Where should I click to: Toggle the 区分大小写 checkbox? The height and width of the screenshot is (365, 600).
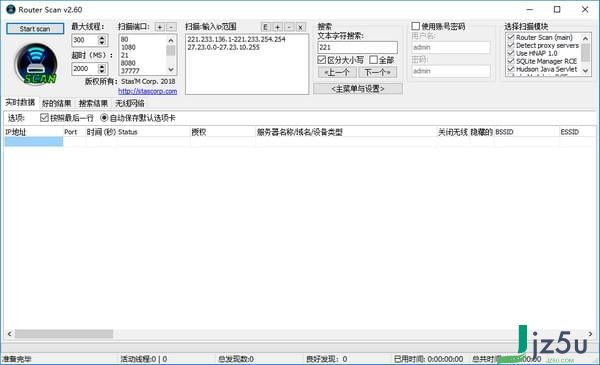[x=321, y=60]
